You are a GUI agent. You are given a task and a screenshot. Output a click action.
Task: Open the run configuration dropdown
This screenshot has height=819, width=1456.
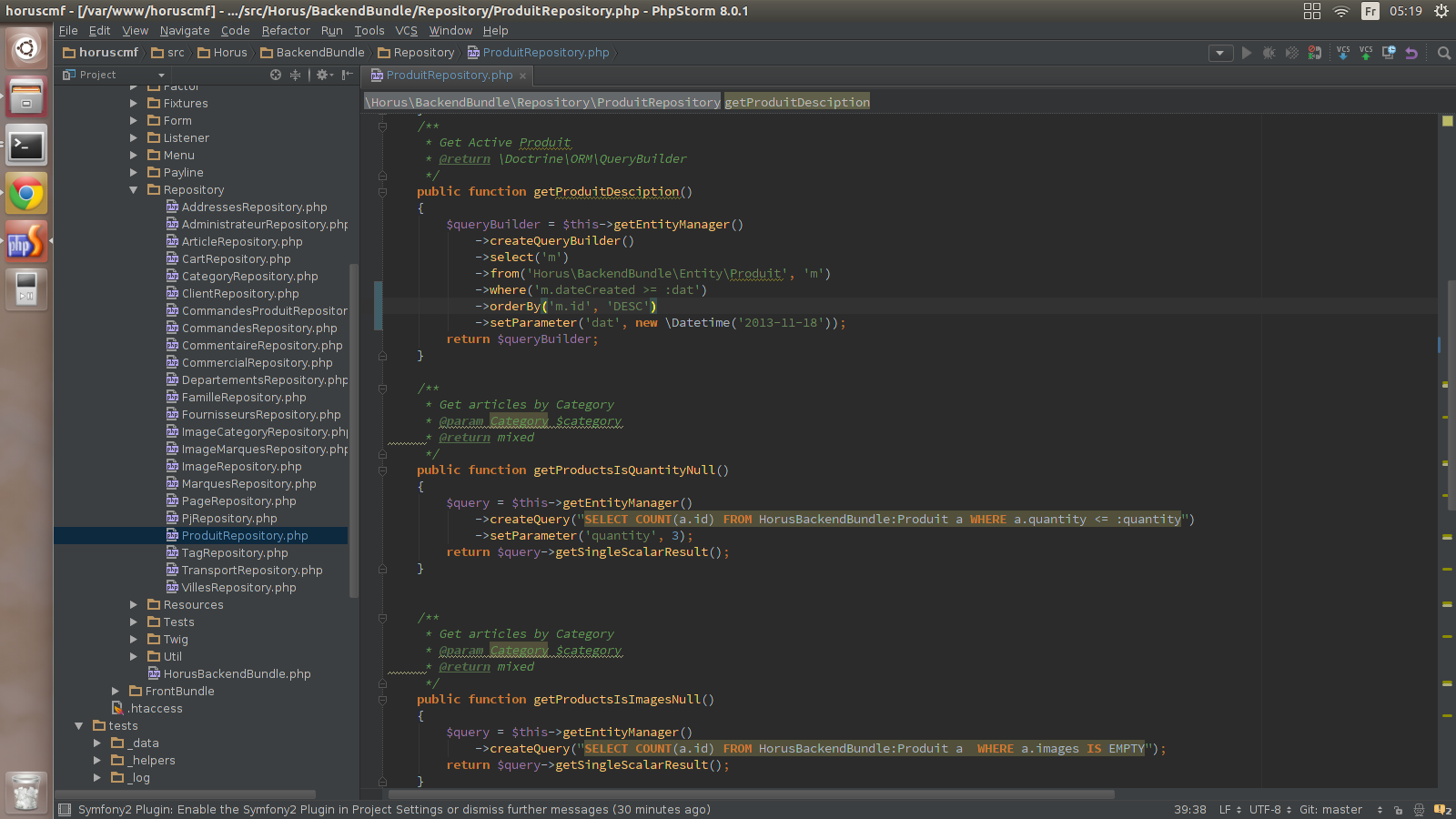[x=1220, y=53]
